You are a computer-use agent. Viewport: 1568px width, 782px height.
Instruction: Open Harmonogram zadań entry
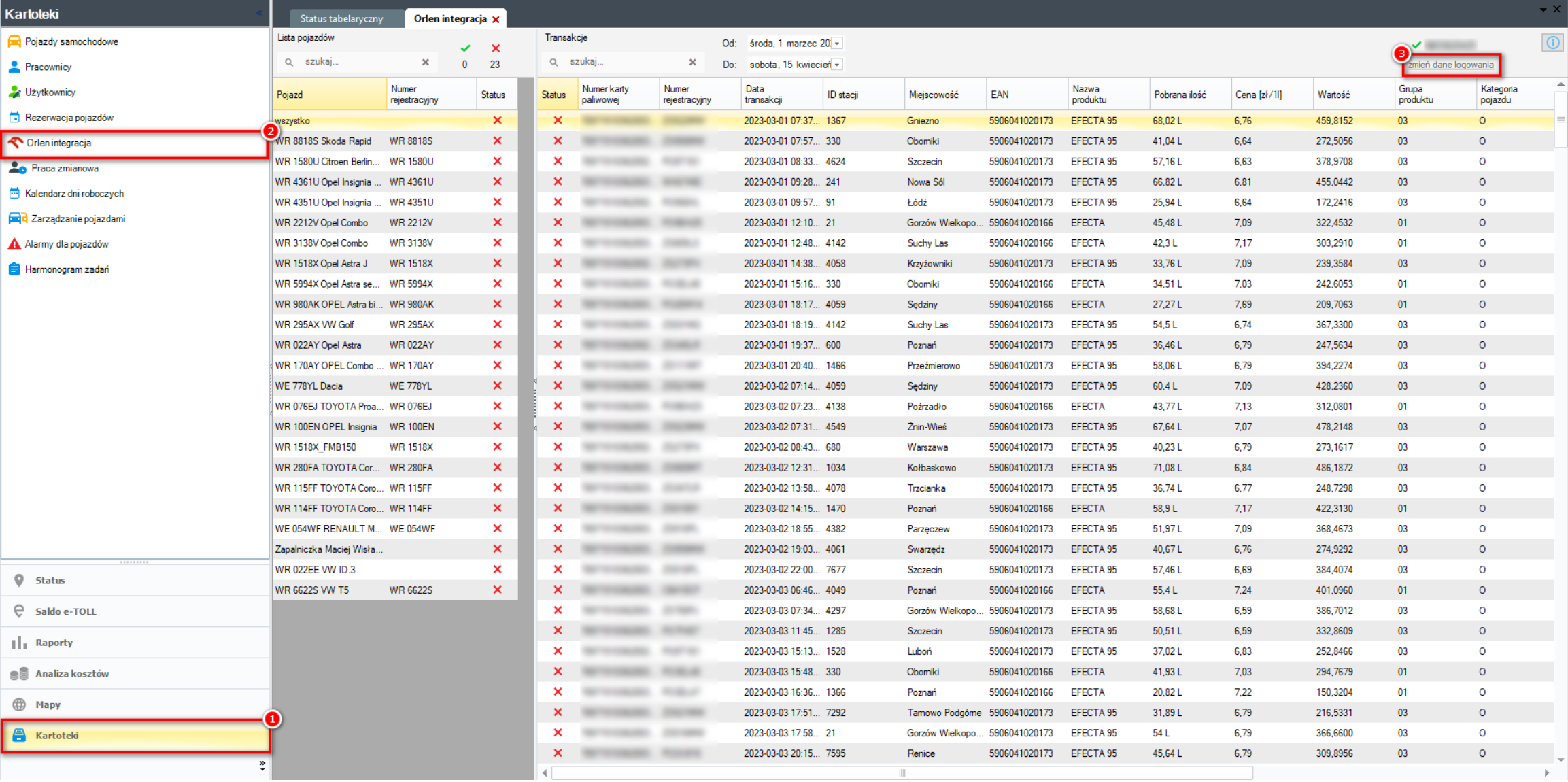pos(67,269)
